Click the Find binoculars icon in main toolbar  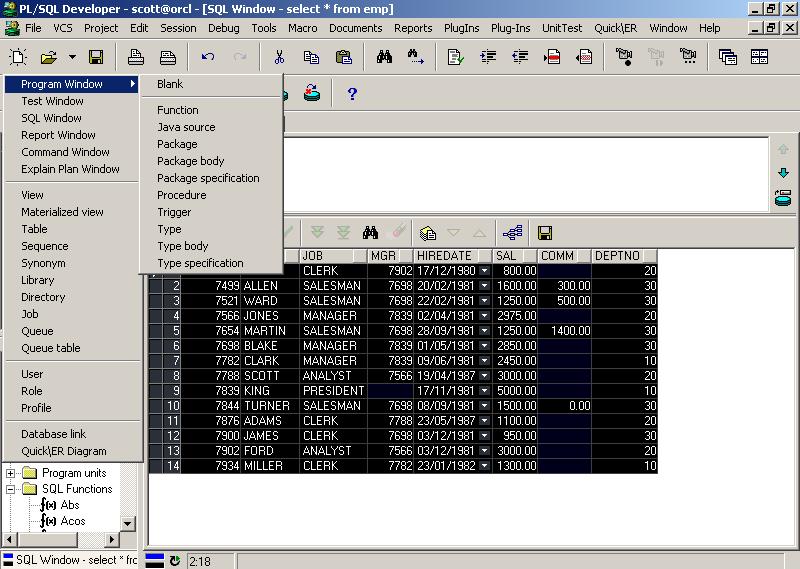[x=384, y=57]
